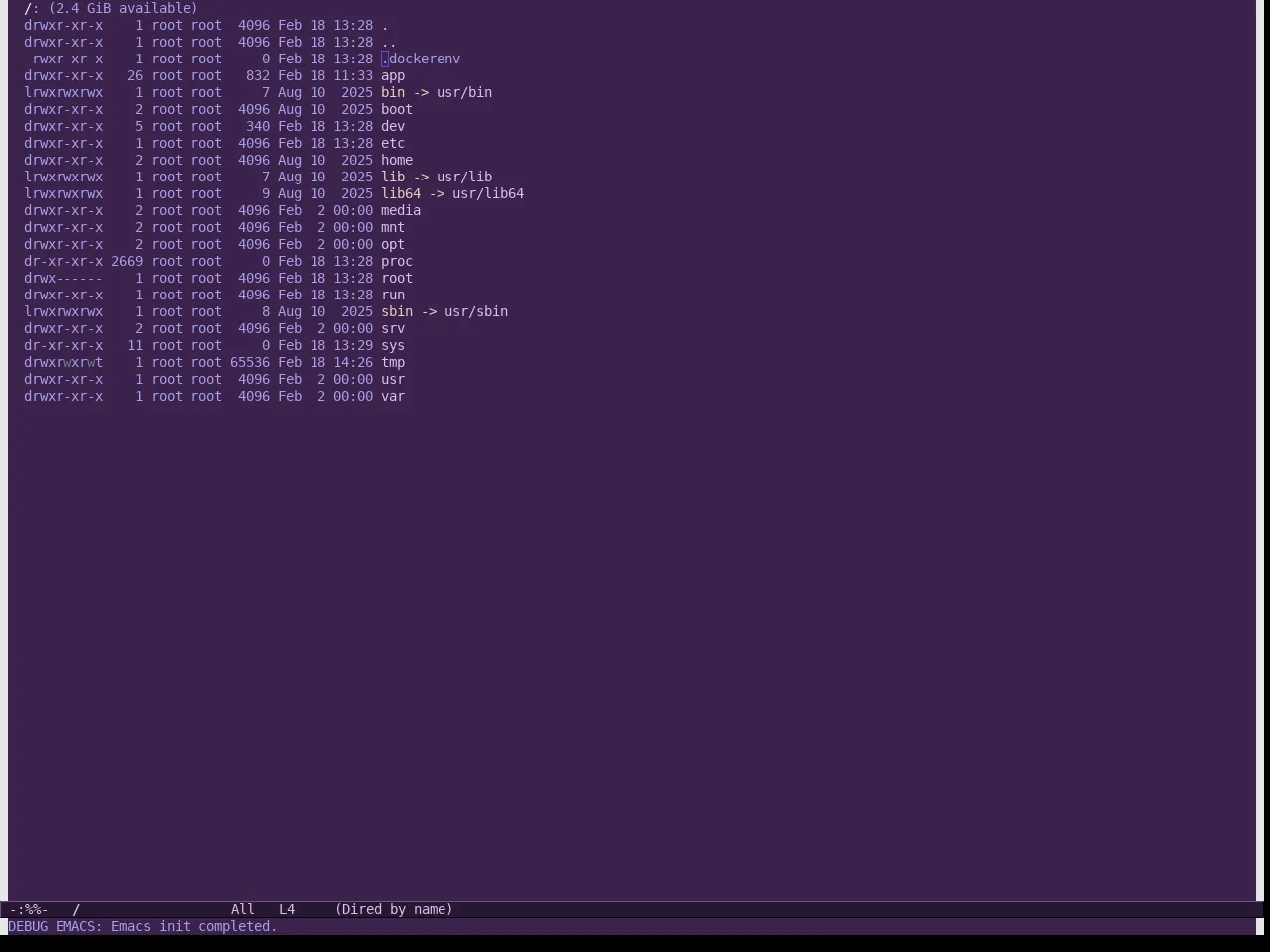This screenshot has width=1270, height=952.
Task: Open the root directory entry
Action: tap(397, 278)
